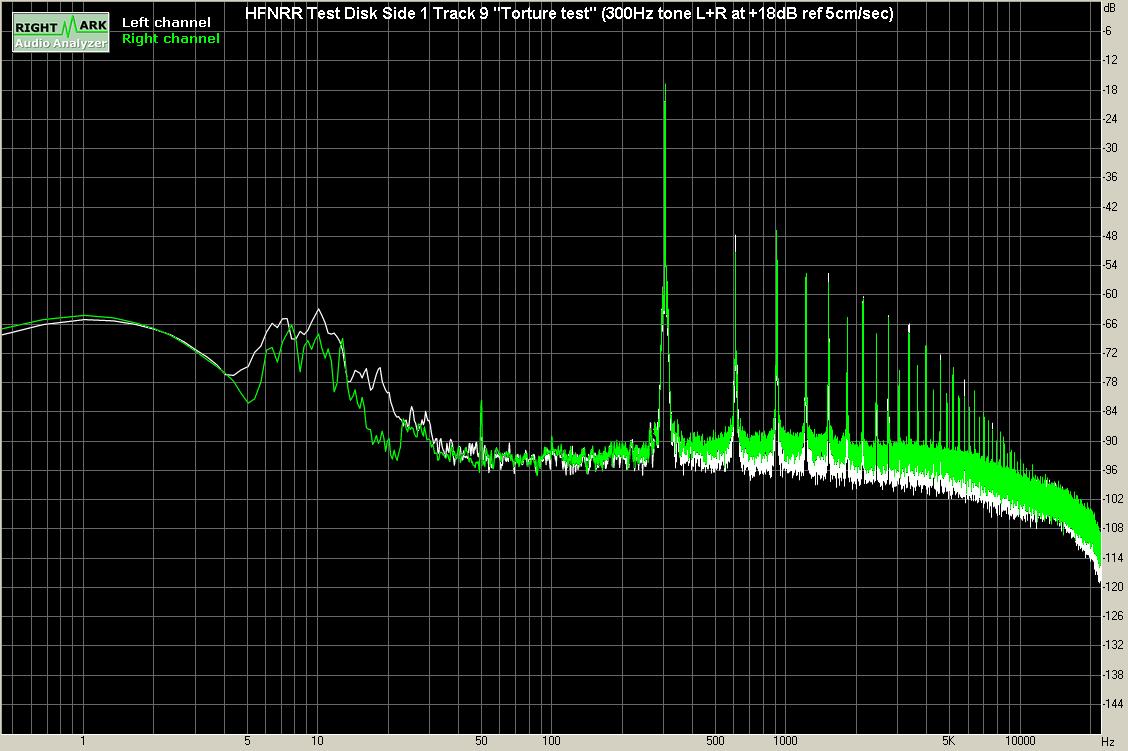Click the HFNRR Test Disk graph title
Image resolution: width=1128 pixels, height=751 pixels.
click(x=568, y=14)
